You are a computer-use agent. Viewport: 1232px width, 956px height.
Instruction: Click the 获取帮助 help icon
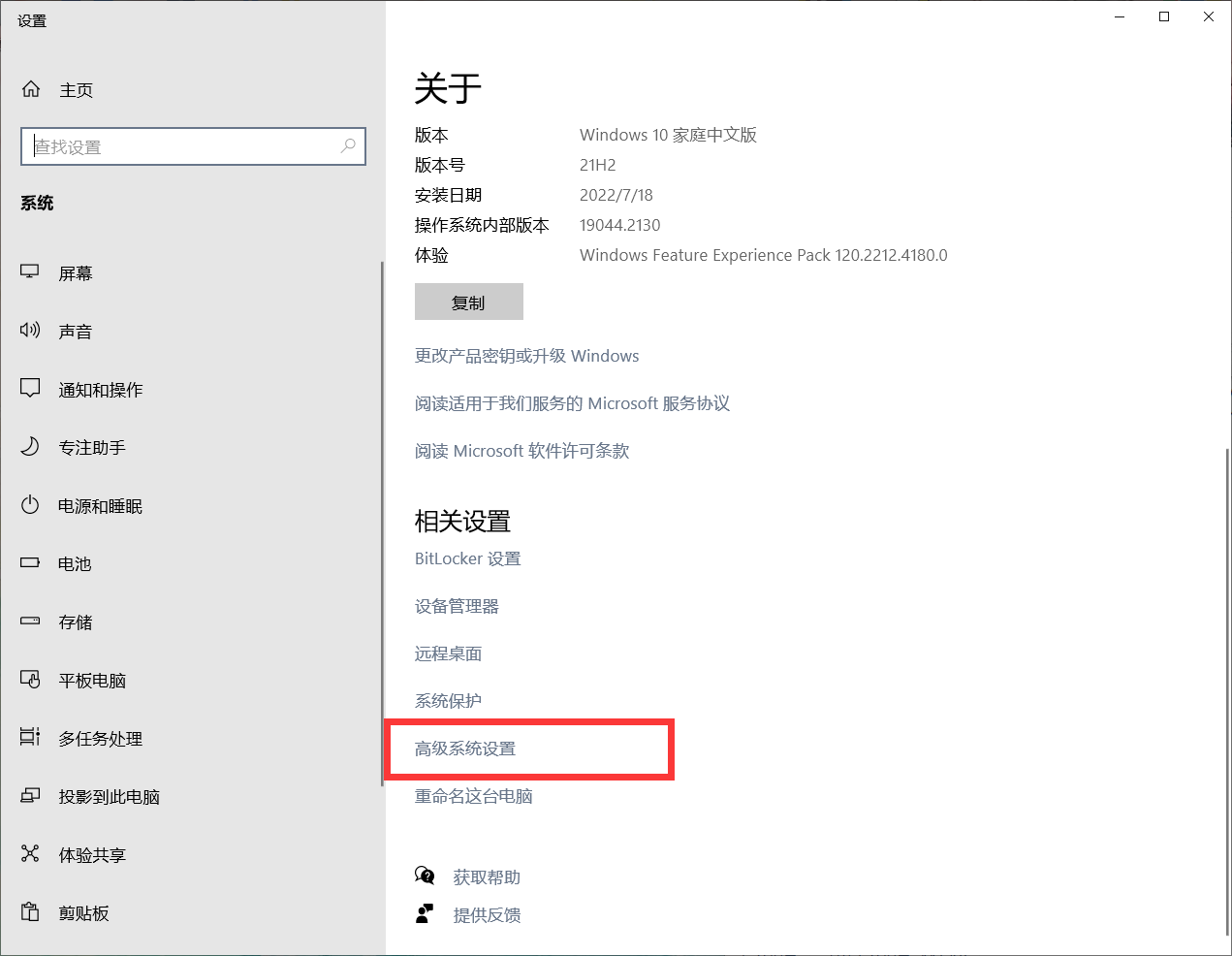coord(425,876)
